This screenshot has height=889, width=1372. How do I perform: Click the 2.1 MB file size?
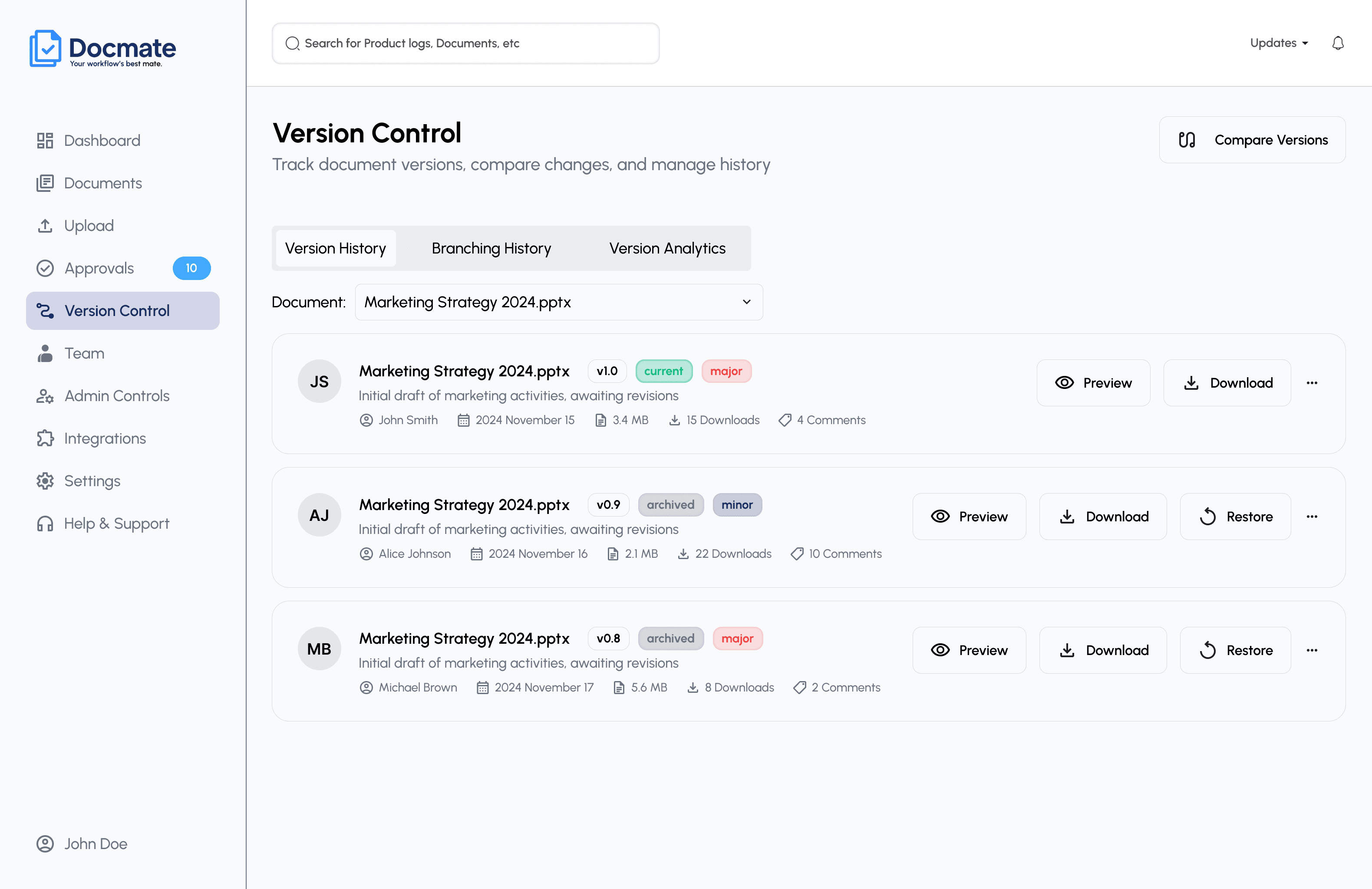click(x=633, y=554)
